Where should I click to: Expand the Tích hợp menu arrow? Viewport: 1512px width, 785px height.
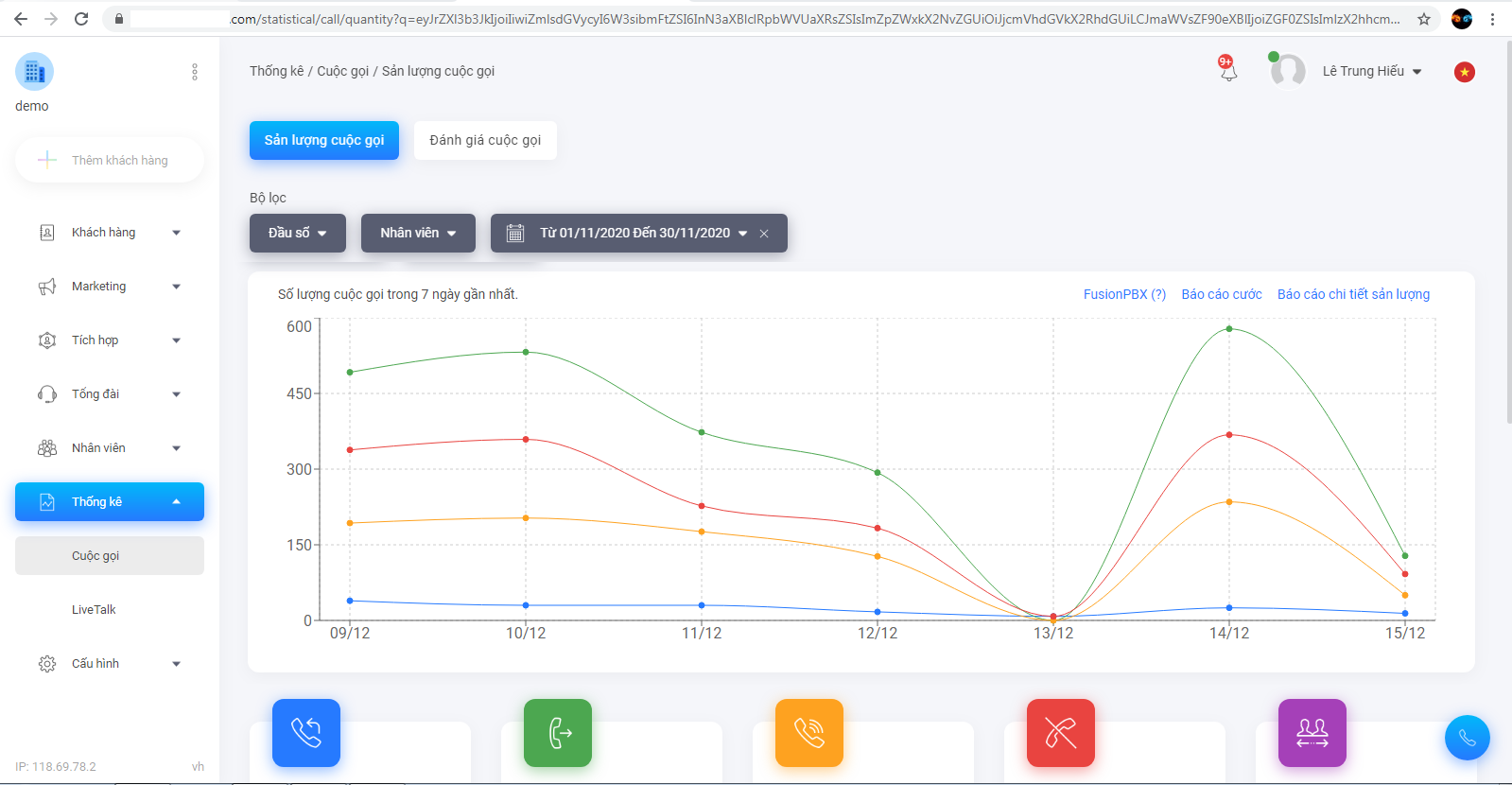(x=176, y=340)
